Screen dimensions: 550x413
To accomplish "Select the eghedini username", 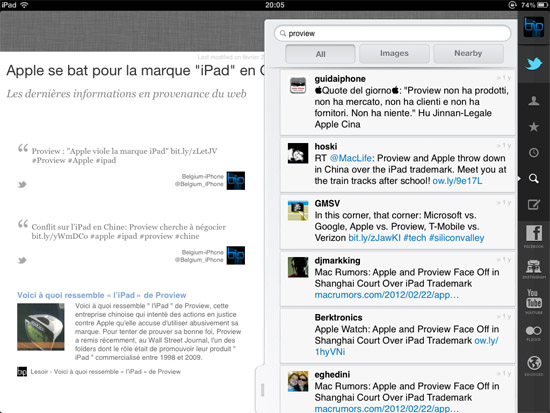I will point(332,375).
